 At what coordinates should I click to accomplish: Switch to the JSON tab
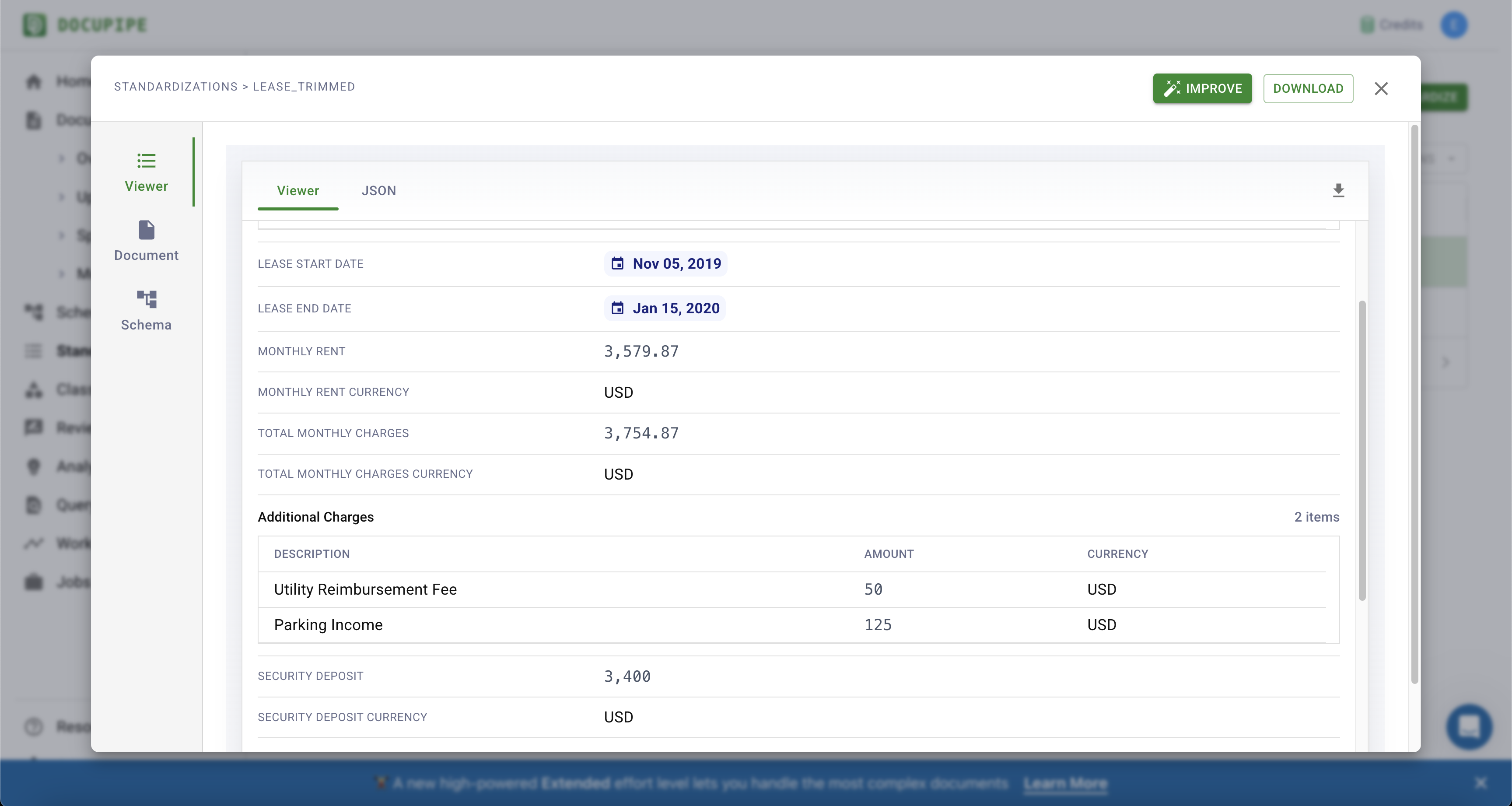click(378, 191)
